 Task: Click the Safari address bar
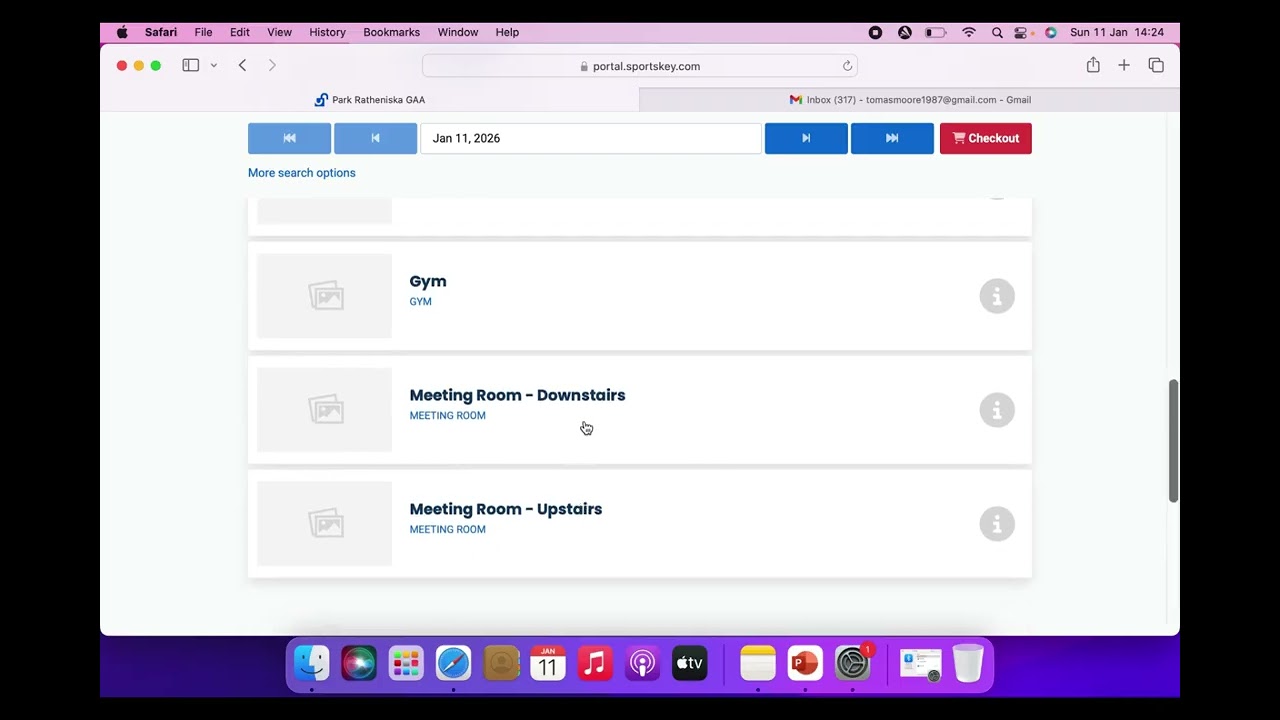pos(640,66)
